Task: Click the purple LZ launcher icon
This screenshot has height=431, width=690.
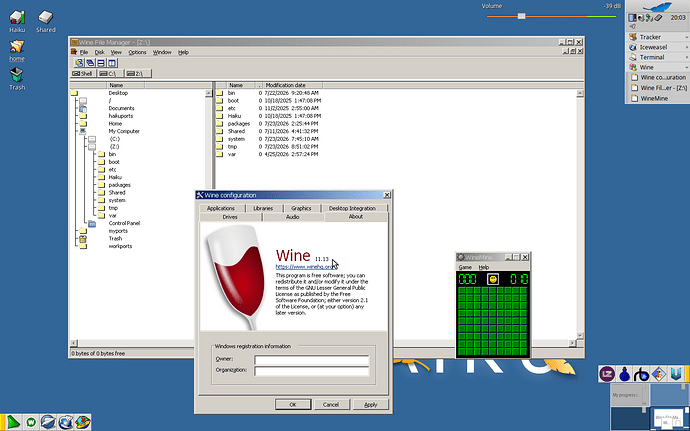Action: 607,374
